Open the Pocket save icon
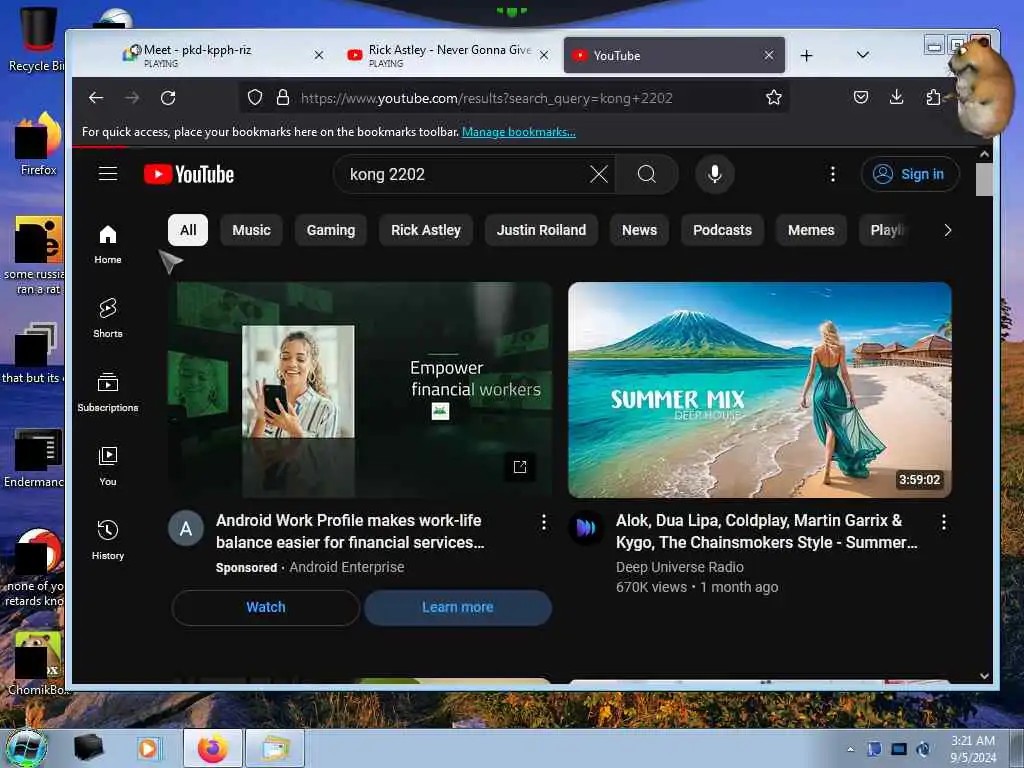Image resolution: width=1024 pixels, height=768 pixels. click(861, 97)
